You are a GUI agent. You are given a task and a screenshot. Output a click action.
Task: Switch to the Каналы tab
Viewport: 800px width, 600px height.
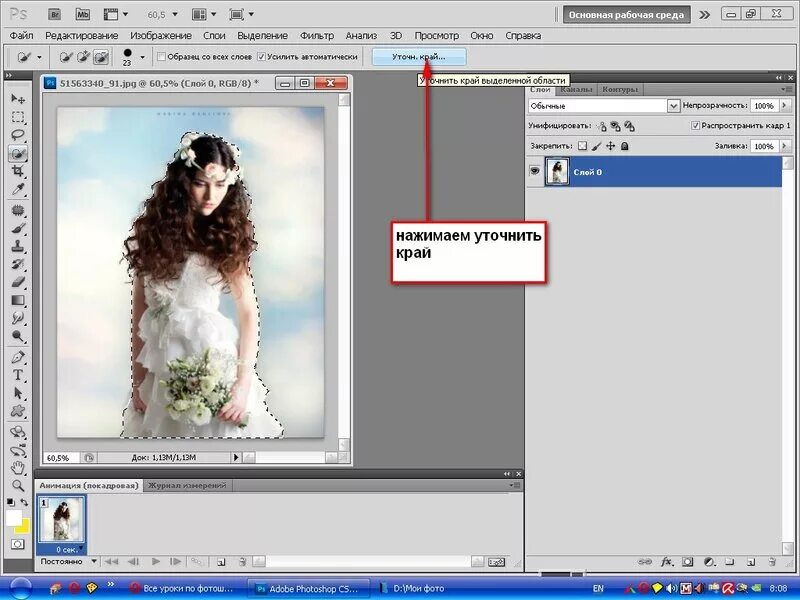pyautogui.click(x=576, y=89)
